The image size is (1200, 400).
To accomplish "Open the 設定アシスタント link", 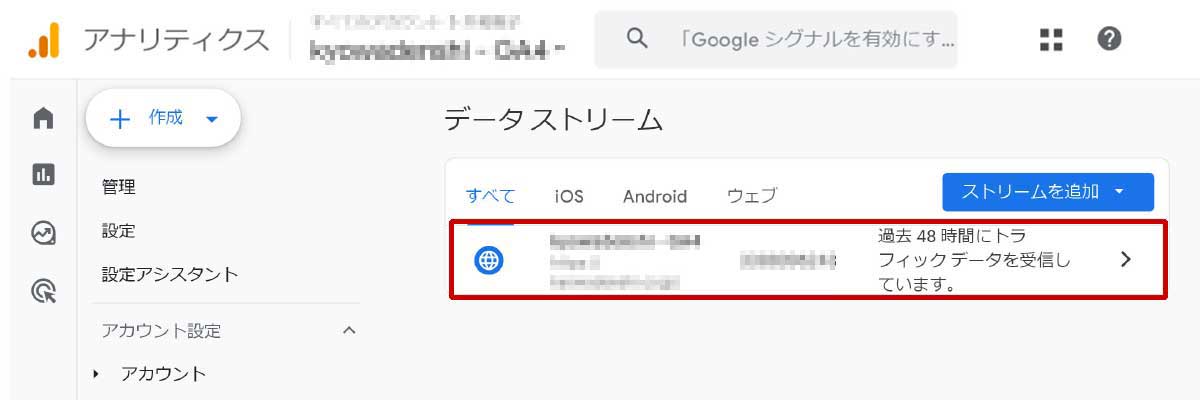I will tap(170, 274).
